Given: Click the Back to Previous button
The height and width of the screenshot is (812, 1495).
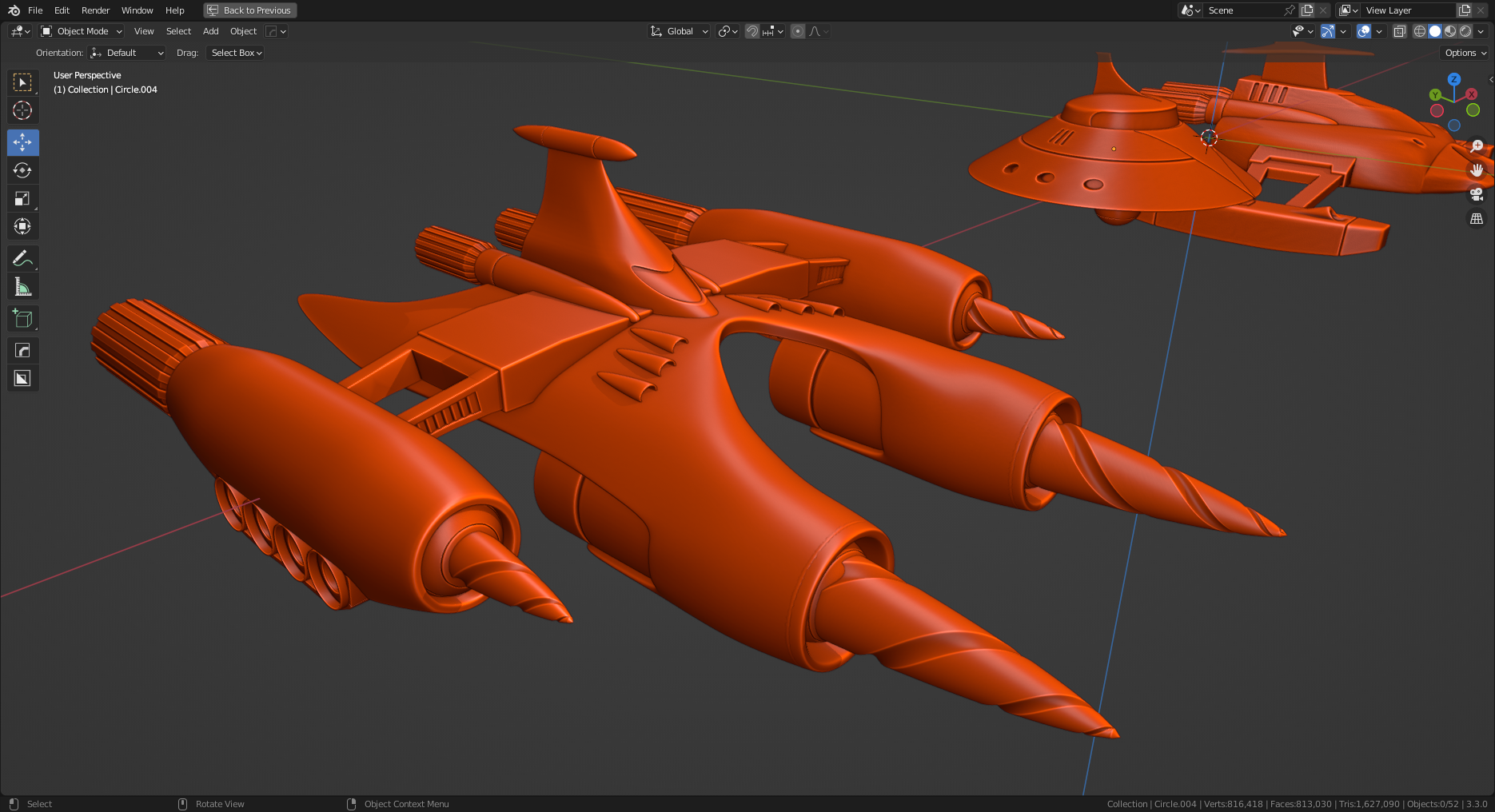Looking at the screenshot, I should pyautogui.click(x=250, y=10).
